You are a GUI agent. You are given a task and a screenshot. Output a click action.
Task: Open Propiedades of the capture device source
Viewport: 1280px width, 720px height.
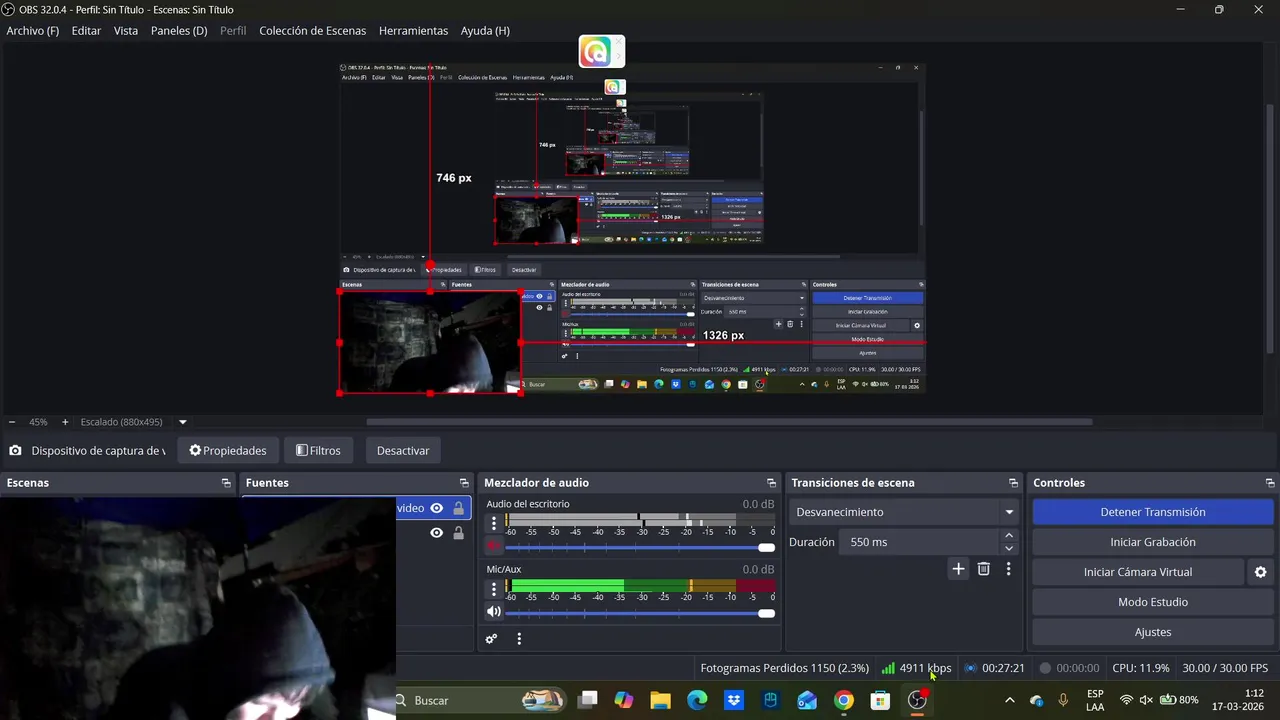coord(228,451)
